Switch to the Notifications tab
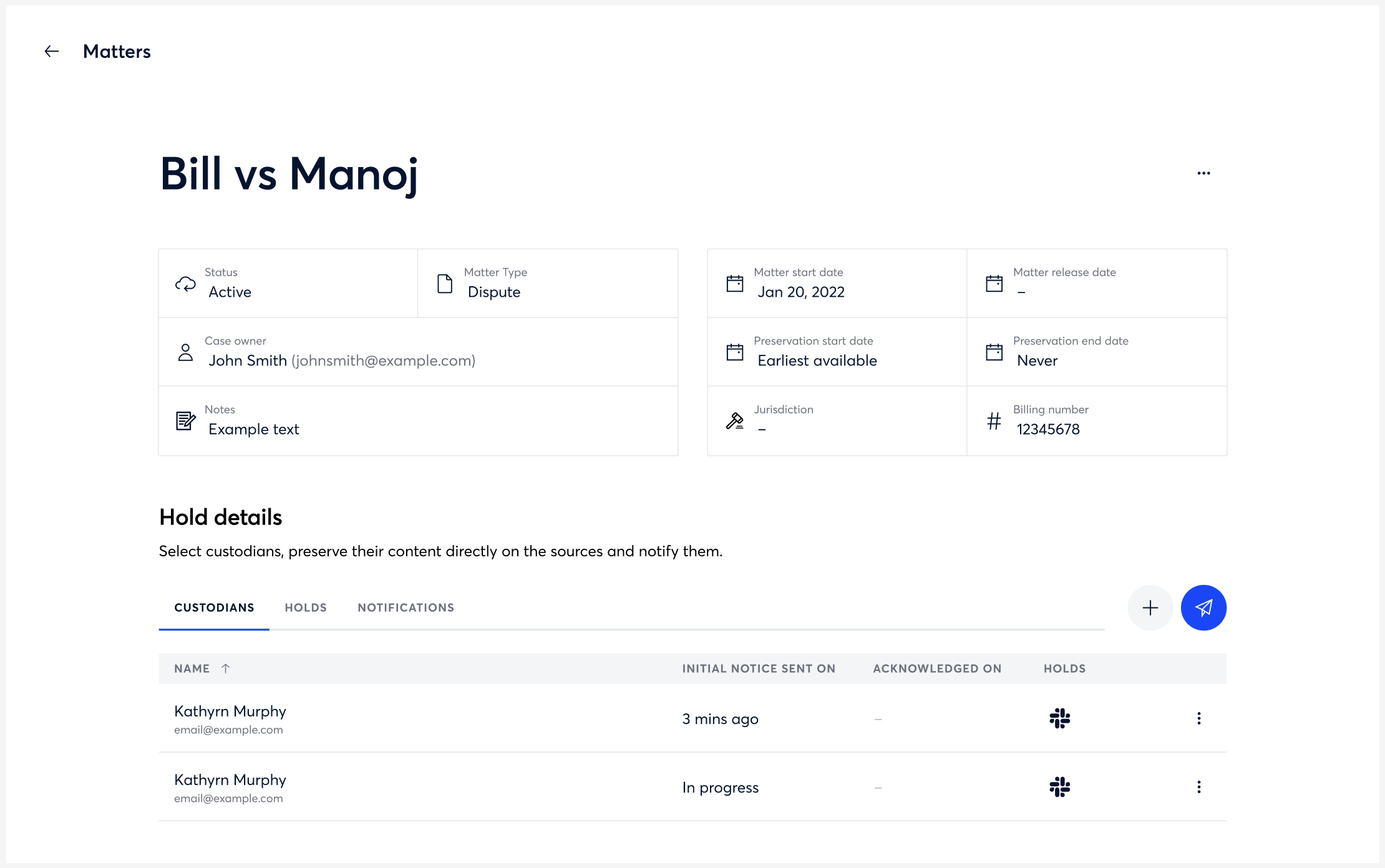The image size is (1385, 868). click(x=406, y=607)
